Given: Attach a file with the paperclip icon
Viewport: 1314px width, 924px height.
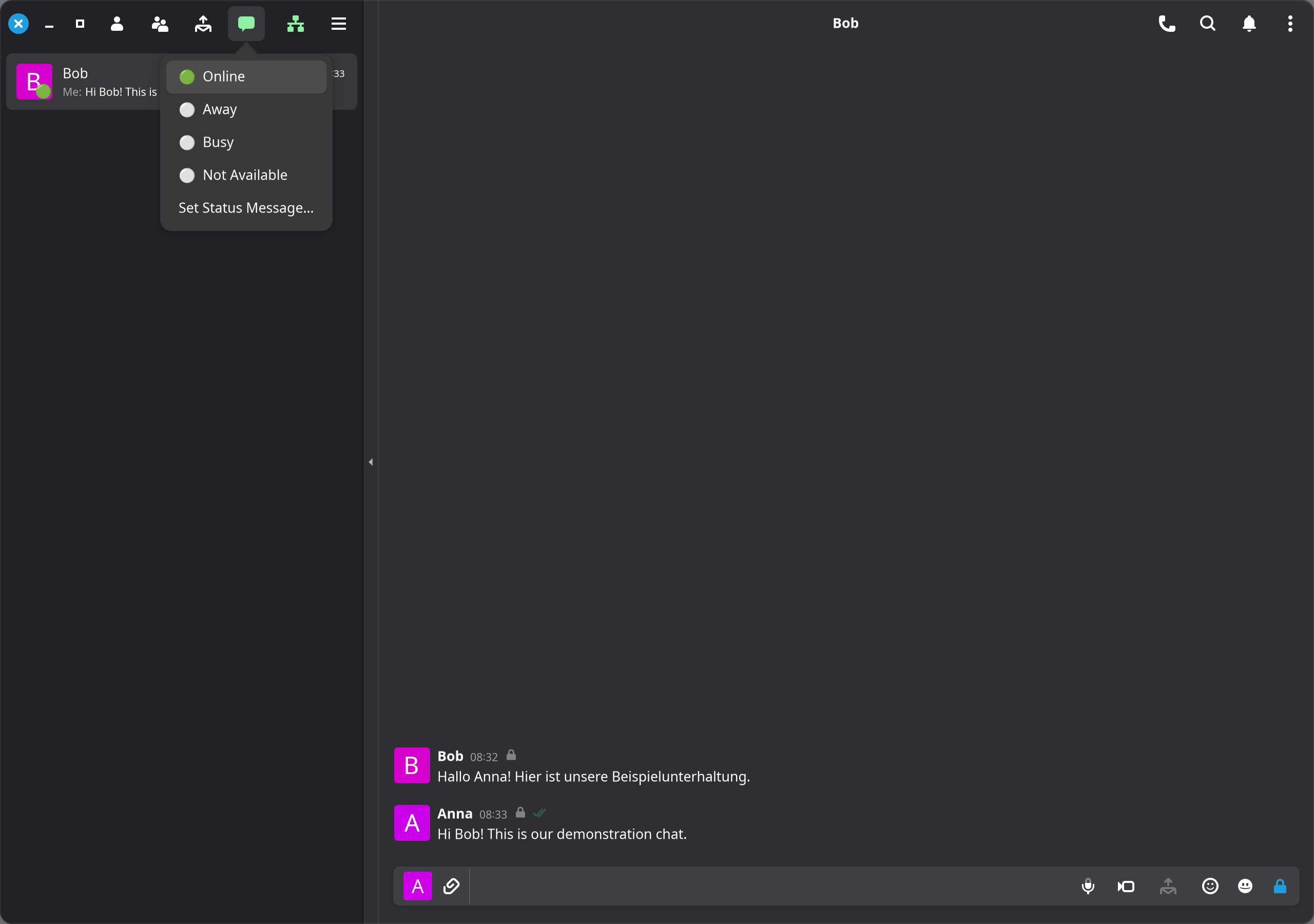Looking at the screenshot, I should (x=452, y=886).
